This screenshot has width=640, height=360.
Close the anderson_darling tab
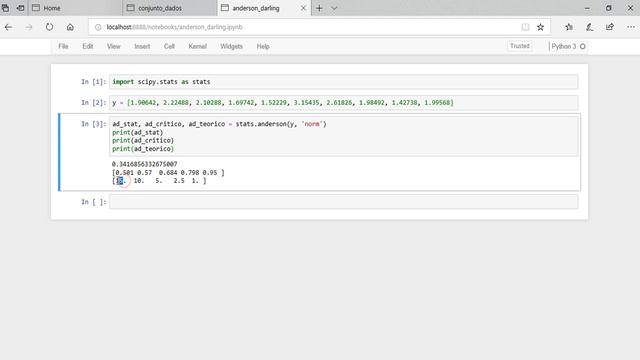[303, 8]
